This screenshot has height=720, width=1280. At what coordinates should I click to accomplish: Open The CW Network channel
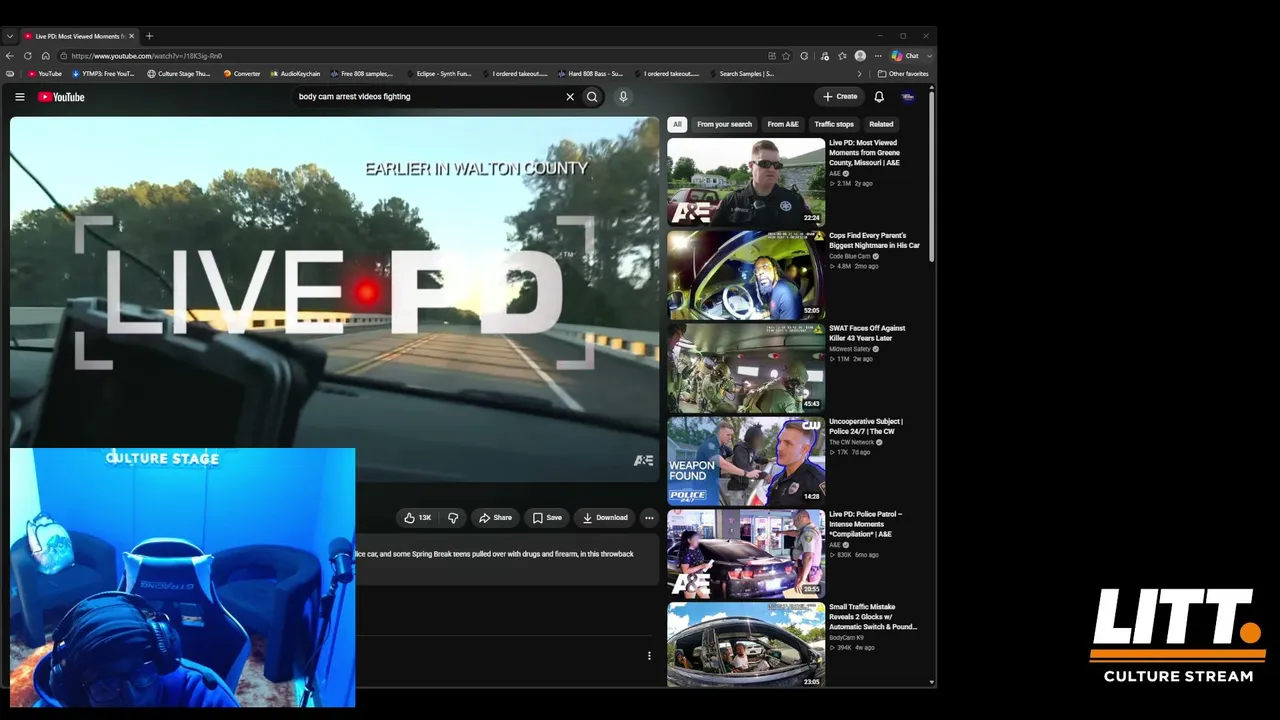pos(851,442)
